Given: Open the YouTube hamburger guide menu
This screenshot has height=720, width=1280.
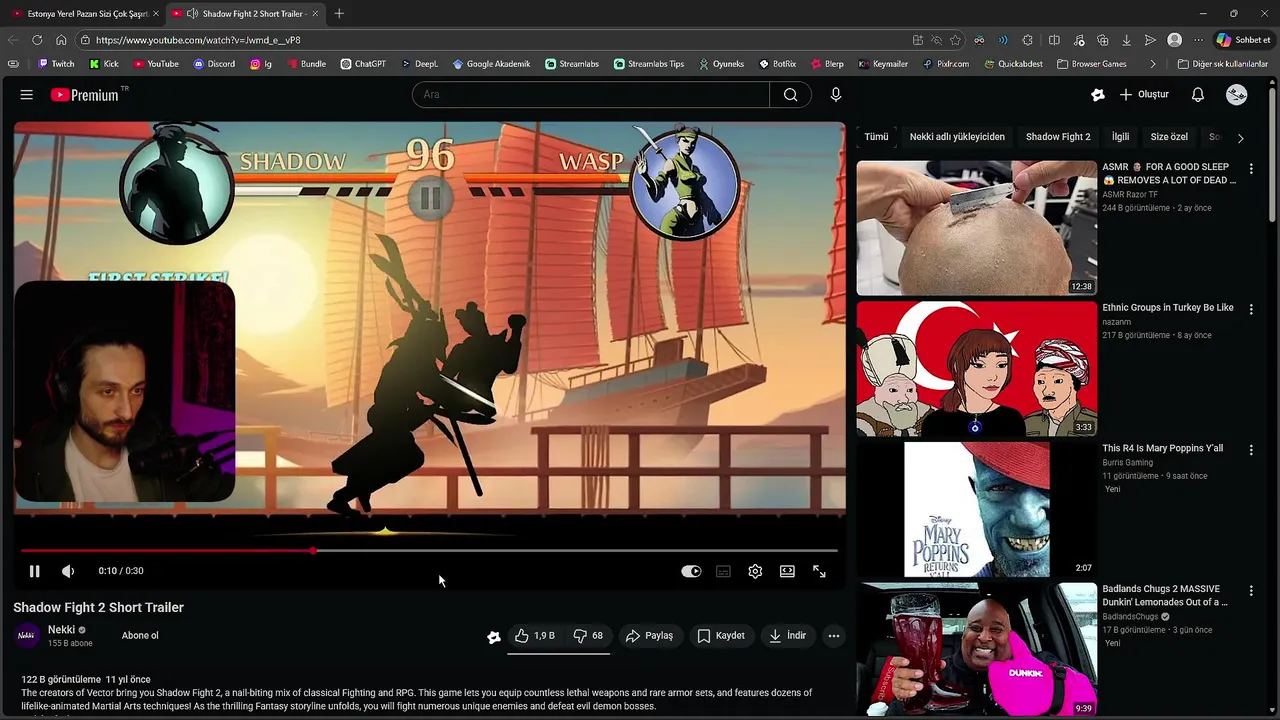Looking at the screenshot, I should click(x=27, y=95).
